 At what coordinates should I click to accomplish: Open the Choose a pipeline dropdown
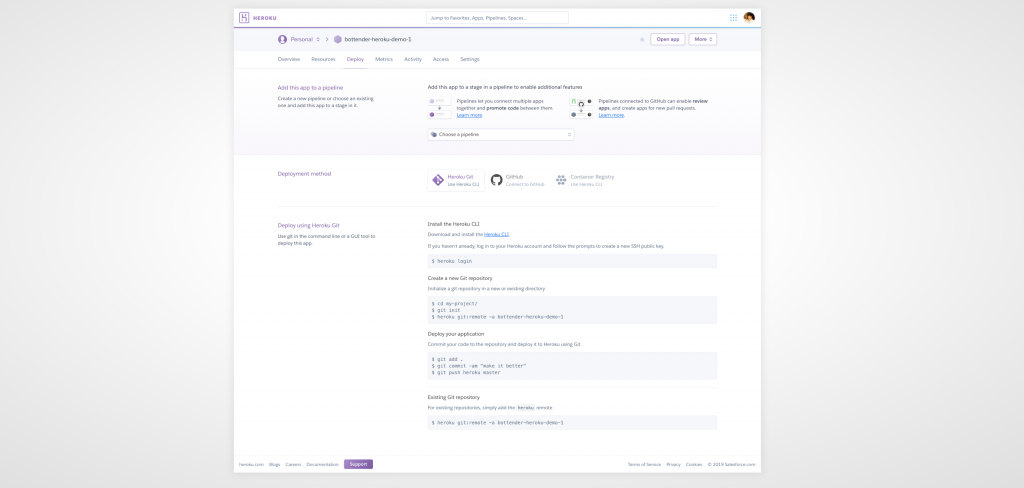[x=501, y=134]
